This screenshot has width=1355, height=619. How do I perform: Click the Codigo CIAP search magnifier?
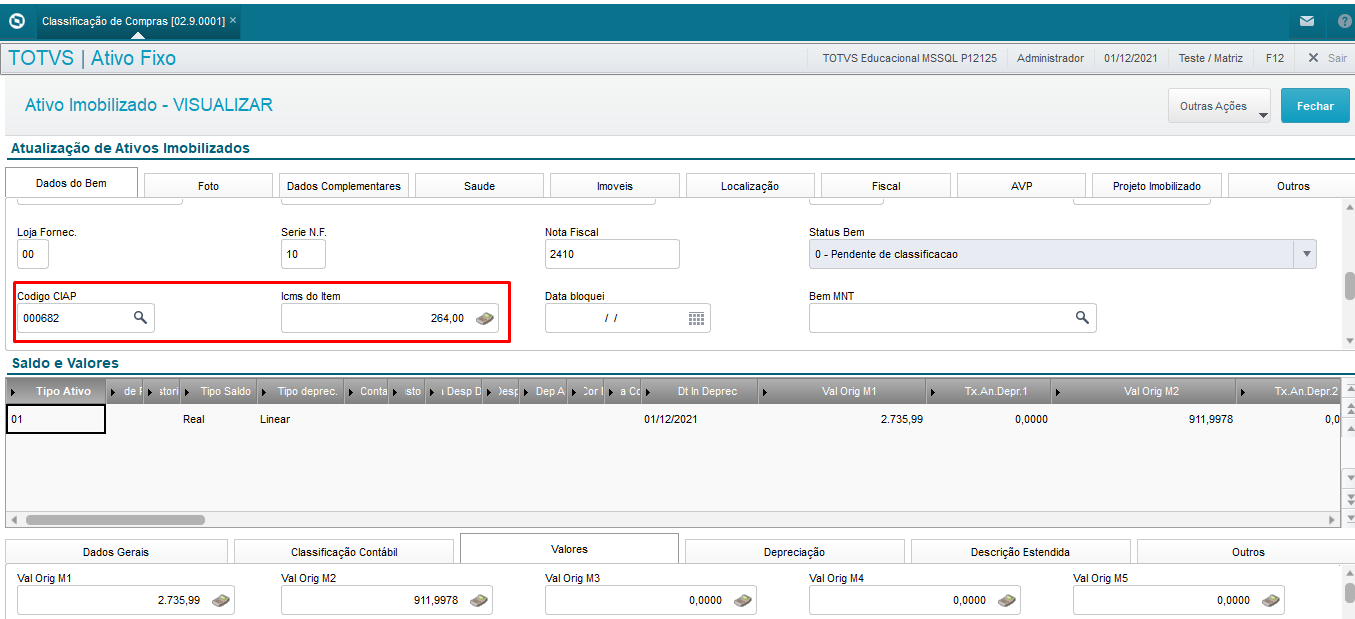point(141,318)
